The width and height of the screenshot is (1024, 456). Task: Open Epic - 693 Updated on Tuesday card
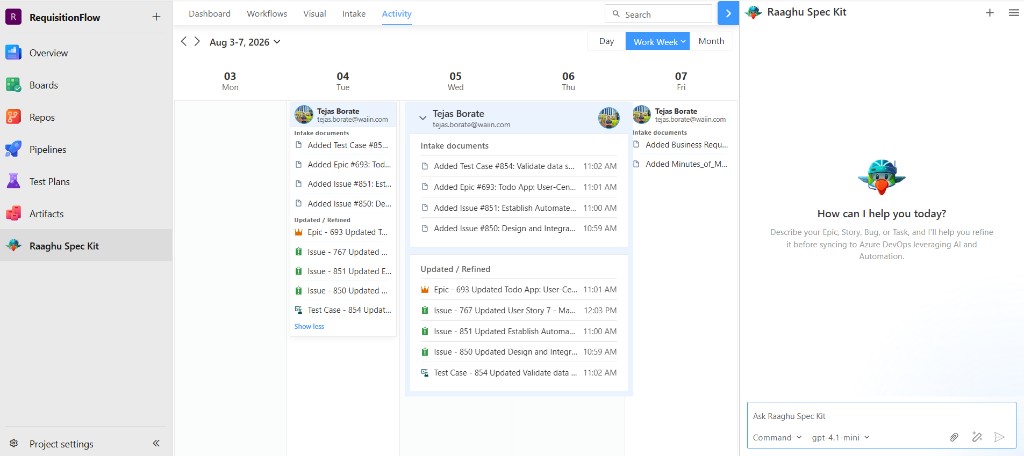[x=342, y=232]
